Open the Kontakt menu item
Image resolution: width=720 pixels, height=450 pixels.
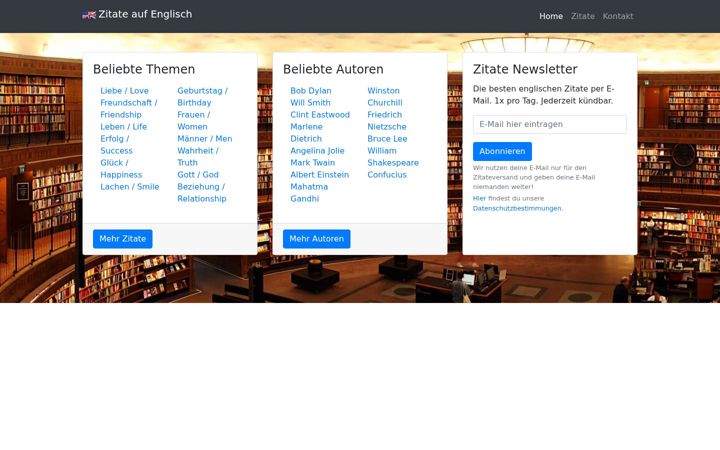pyautogui.click(x=618, y=16)
